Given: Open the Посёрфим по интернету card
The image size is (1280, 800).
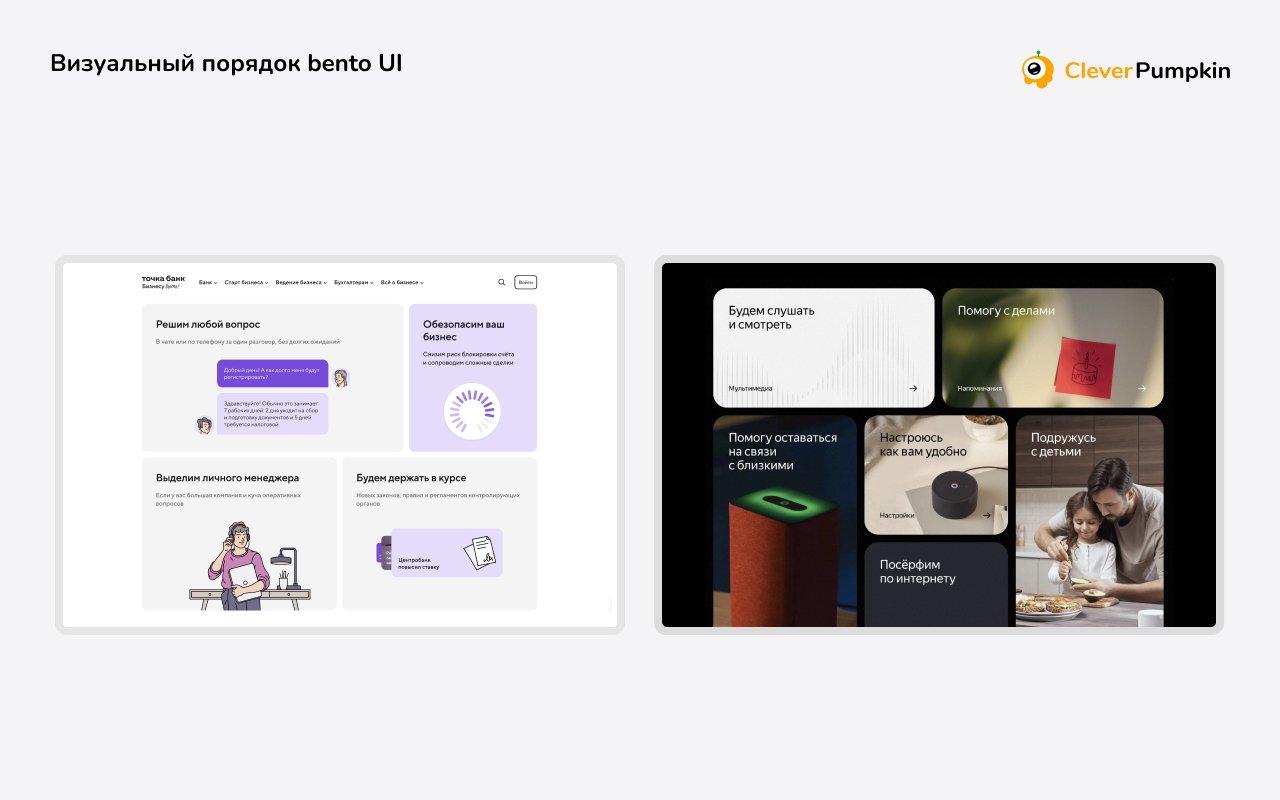Looking at the screenshot, I should pyautogui.click(x=936, y=584).
